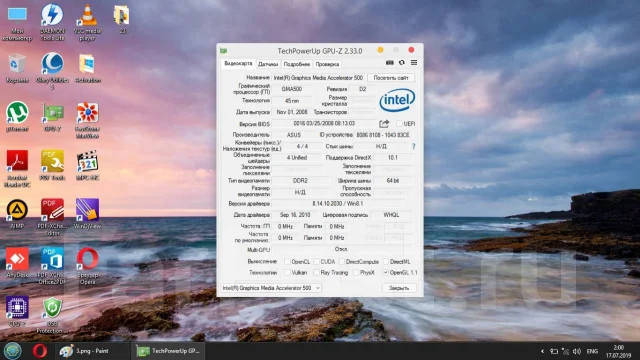Viewport: 640px width, 360px height.
Task: Toggle the OpenCL checkbox
Action: coord(287,262)
